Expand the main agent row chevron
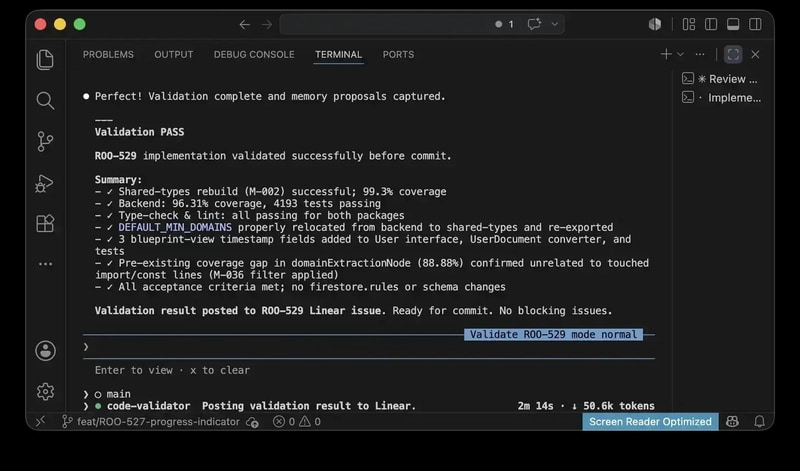 pos(86,394)
